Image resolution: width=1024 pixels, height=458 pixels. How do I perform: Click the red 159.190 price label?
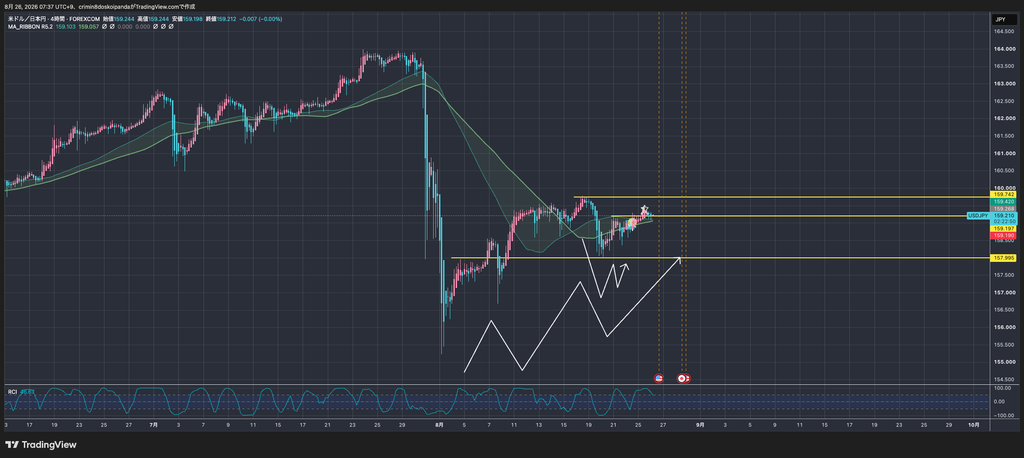[1002, 235]
